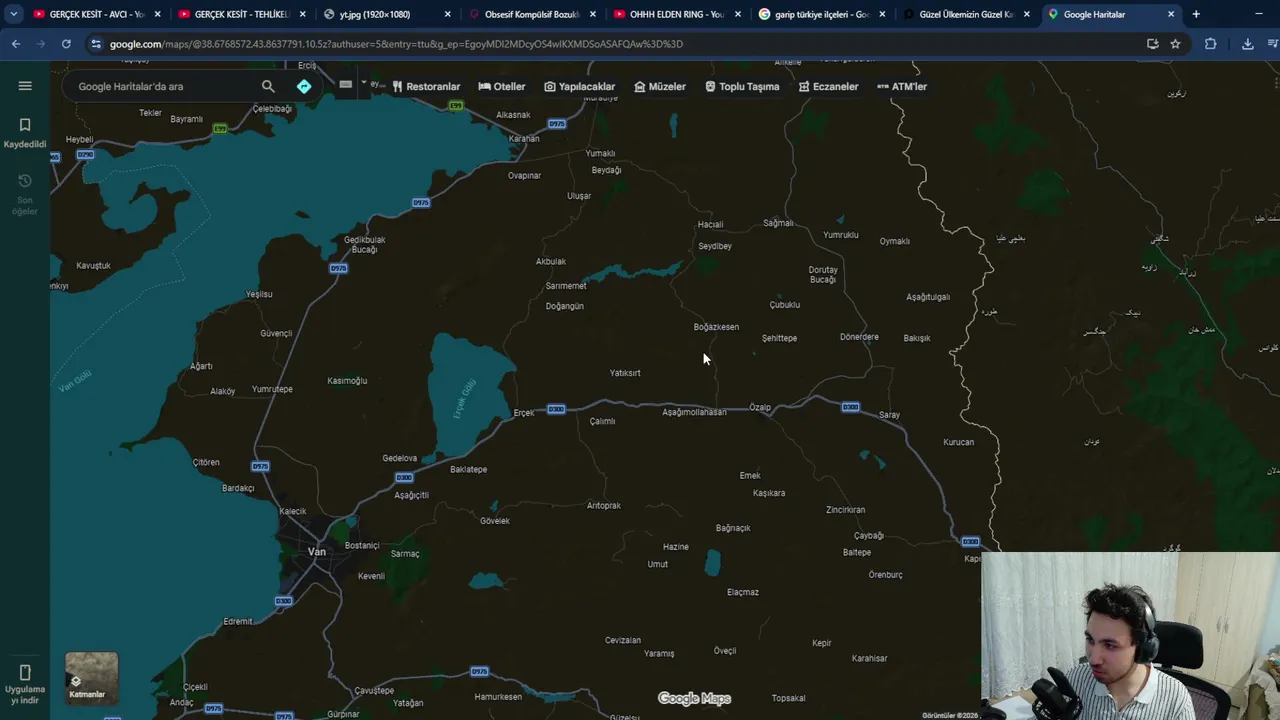The height and width of the screenshot is (720, 1280).
Task: Close the Google Haritalar tab
Action: [1171, 14]
